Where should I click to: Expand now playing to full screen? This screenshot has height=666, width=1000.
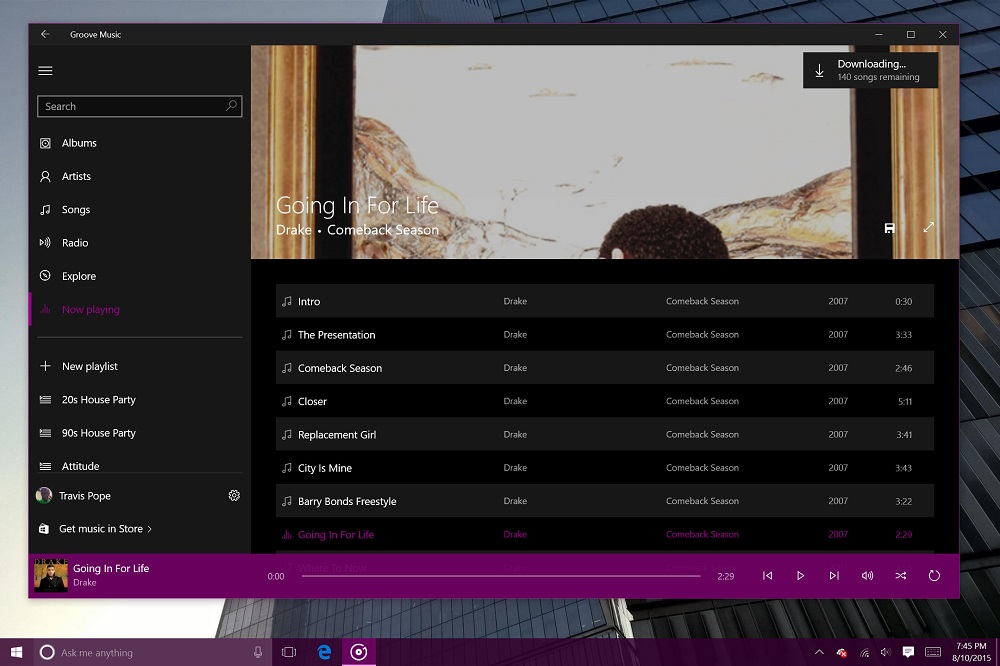(x=929, y=227)
